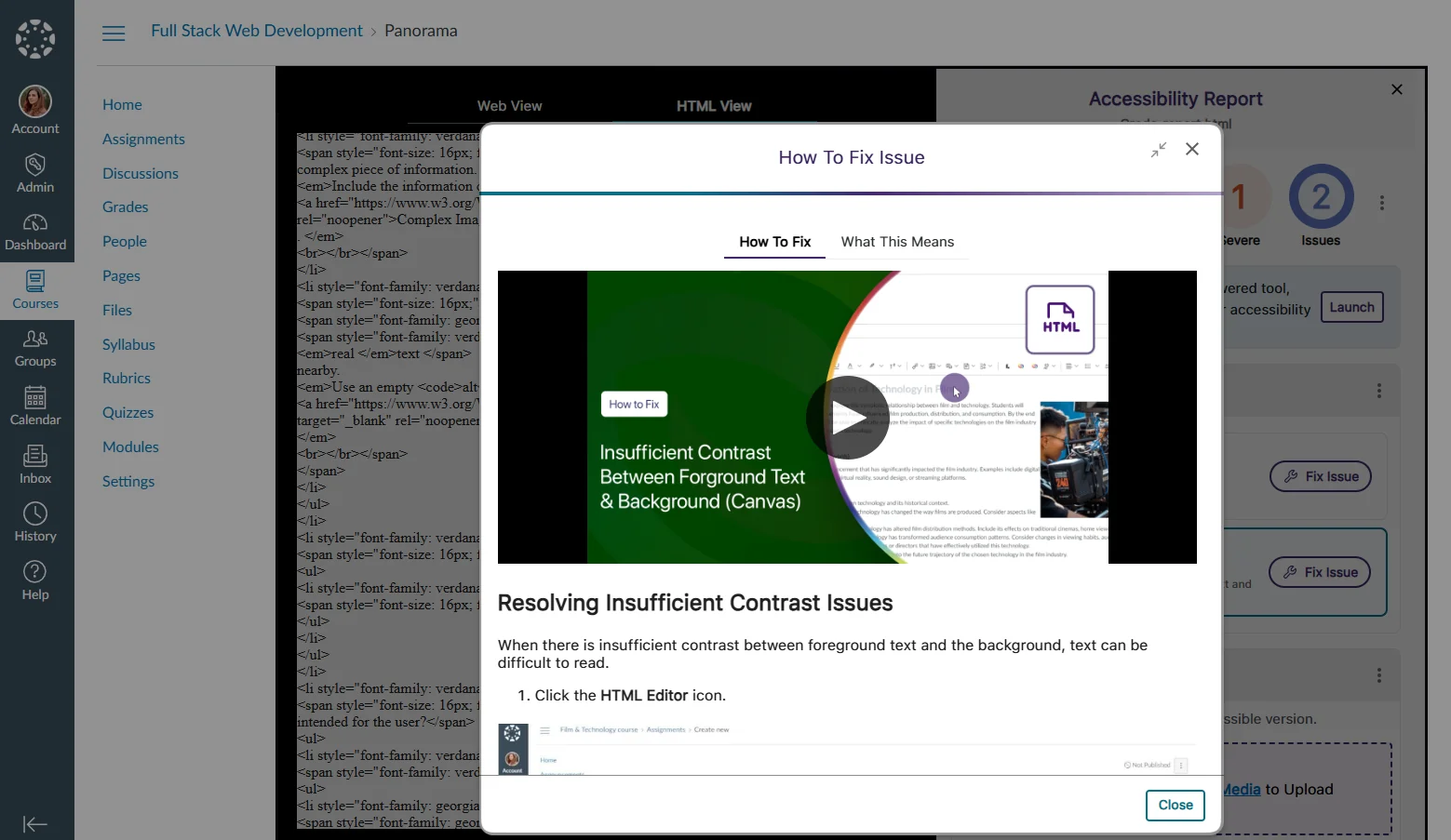This screenshot has width=1451, height=840.
Task: Open the Inbox icon in sidebar
Action: (35, 465)
